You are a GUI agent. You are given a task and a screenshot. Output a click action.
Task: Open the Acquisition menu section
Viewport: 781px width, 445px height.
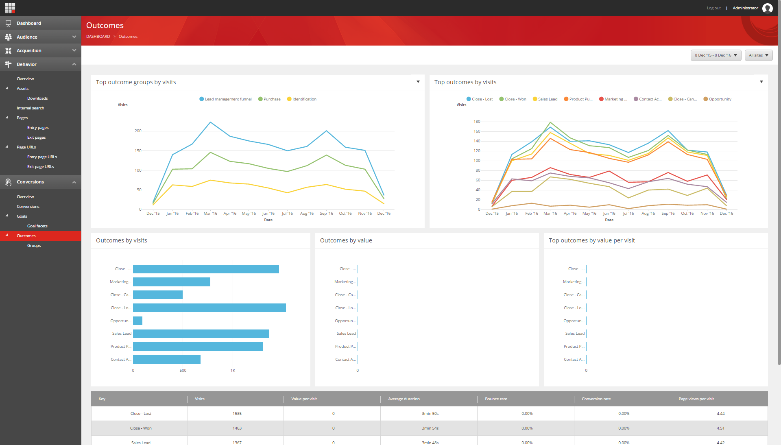pos(40,50)
